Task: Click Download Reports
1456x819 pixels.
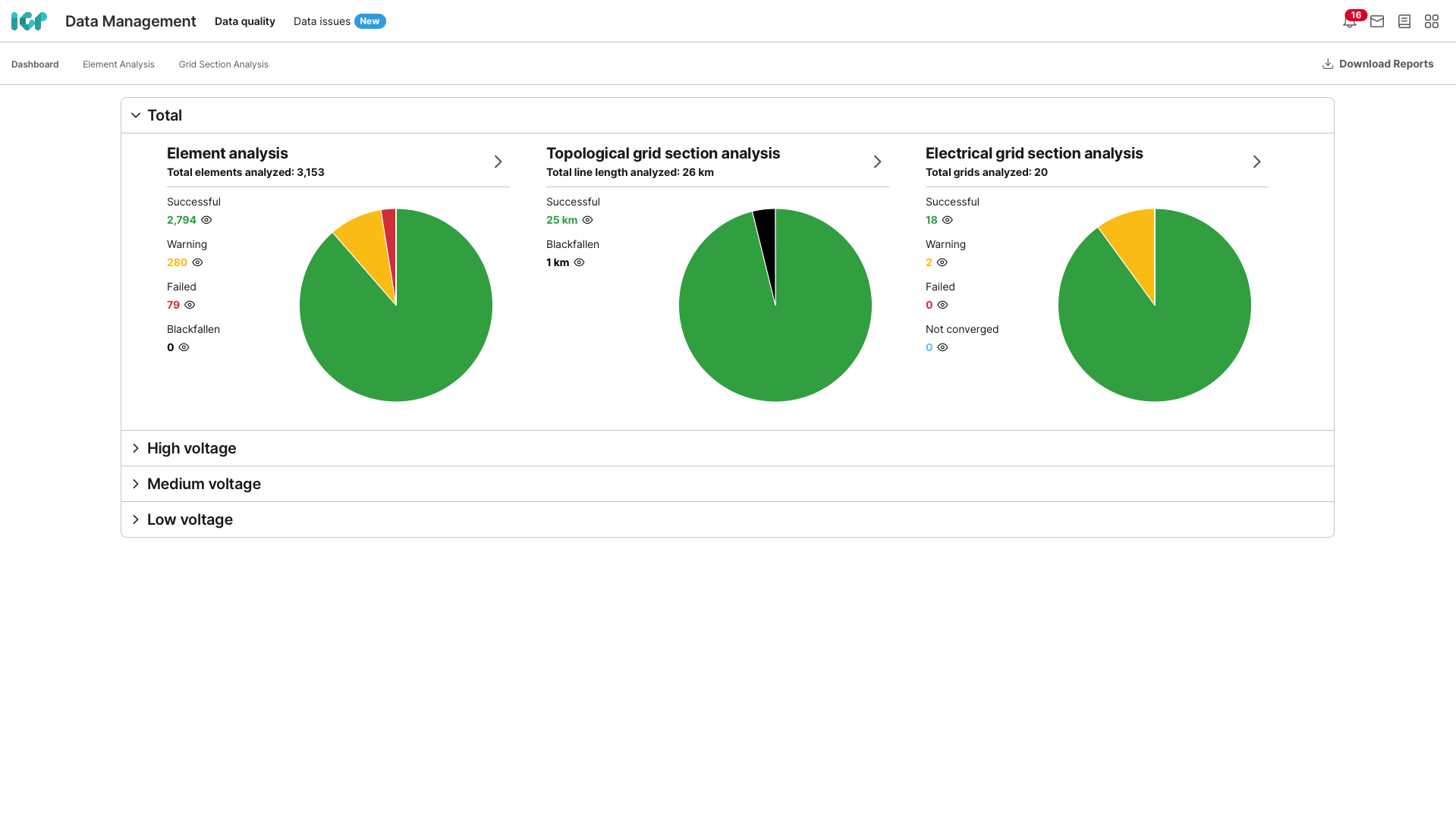Action: [x=1378, y=64]
